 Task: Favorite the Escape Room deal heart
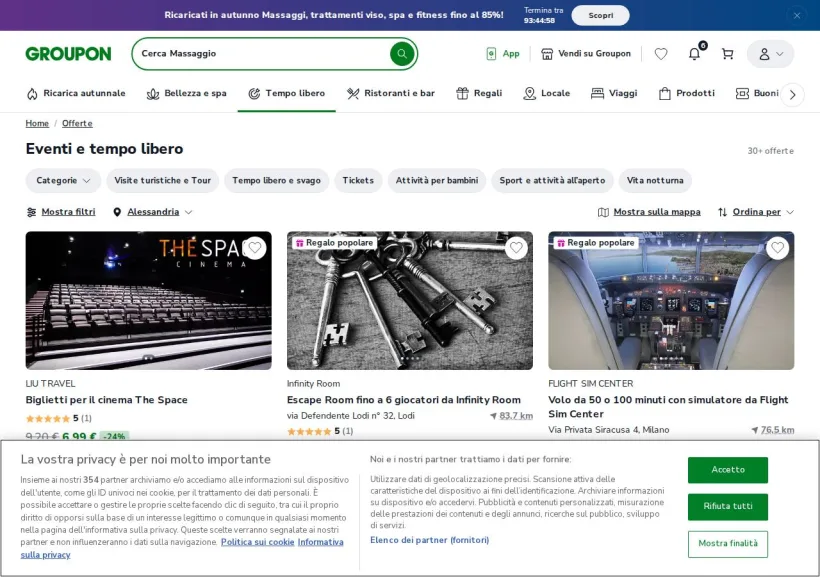coord(516,248)
